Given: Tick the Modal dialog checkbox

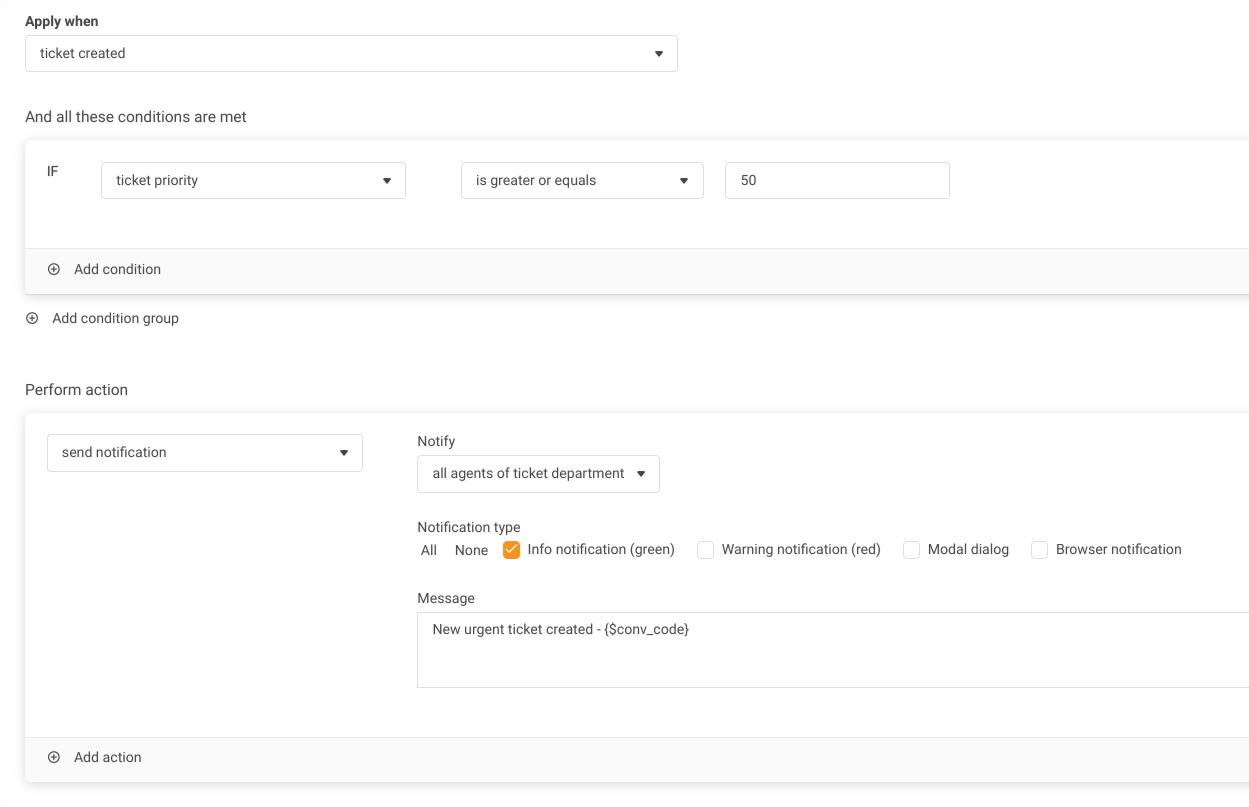Looking at the screenshot, I should [x=911, y=550].
